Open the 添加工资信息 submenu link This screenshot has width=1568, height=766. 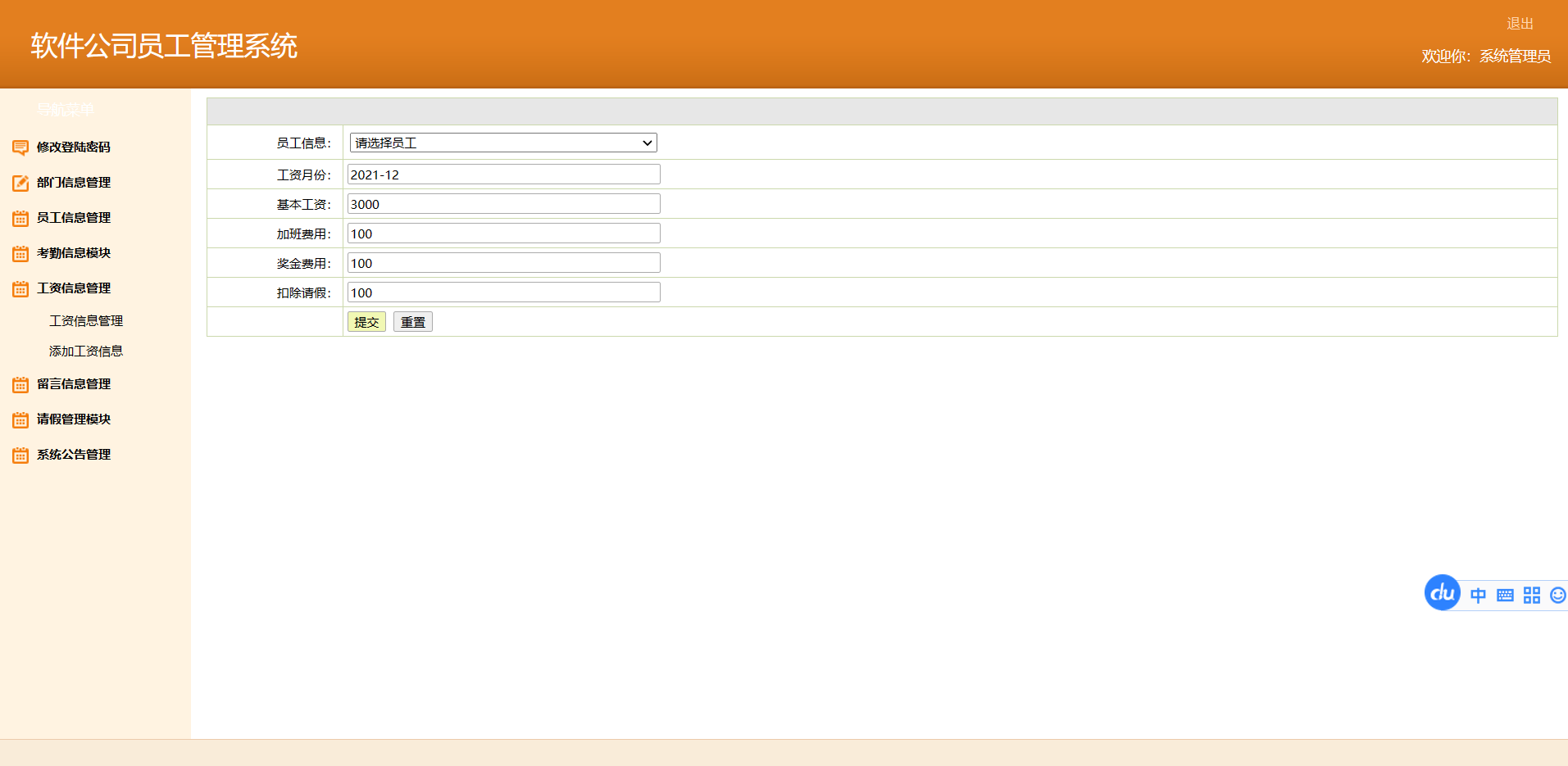(86, 351)
